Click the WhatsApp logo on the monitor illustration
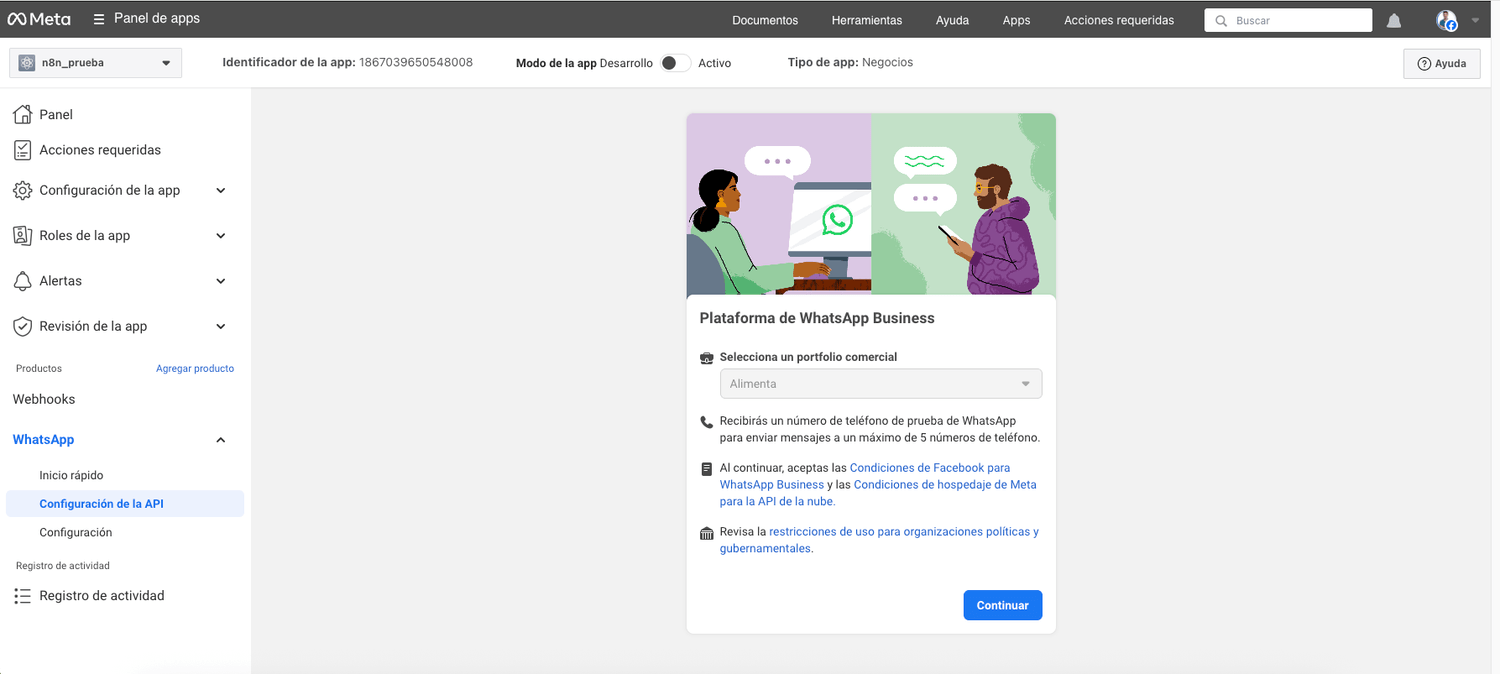Viewport: 1500px width, 674px height. (x=837, y=220)
